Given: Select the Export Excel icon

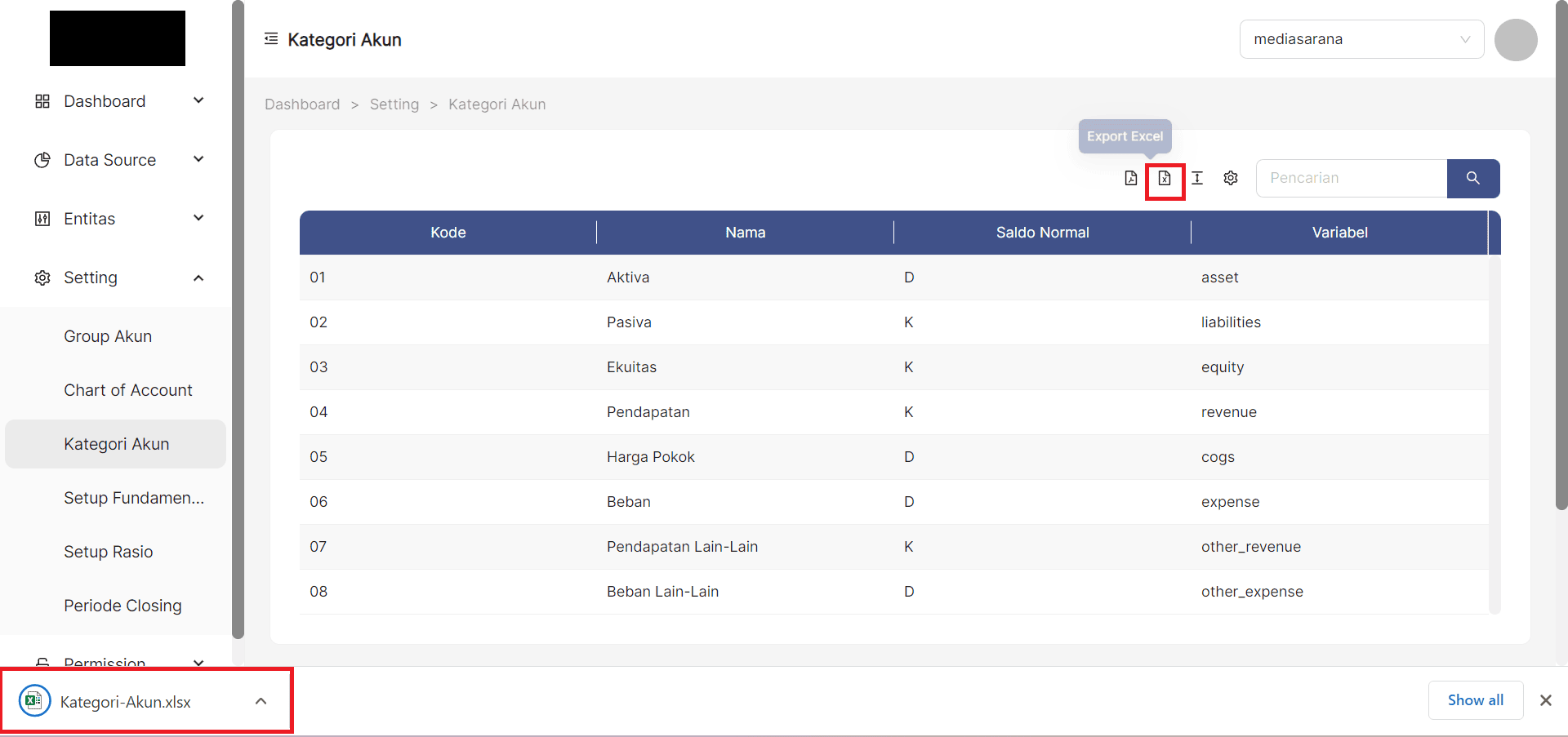Looking at the screenshot, I should 1165,178.
